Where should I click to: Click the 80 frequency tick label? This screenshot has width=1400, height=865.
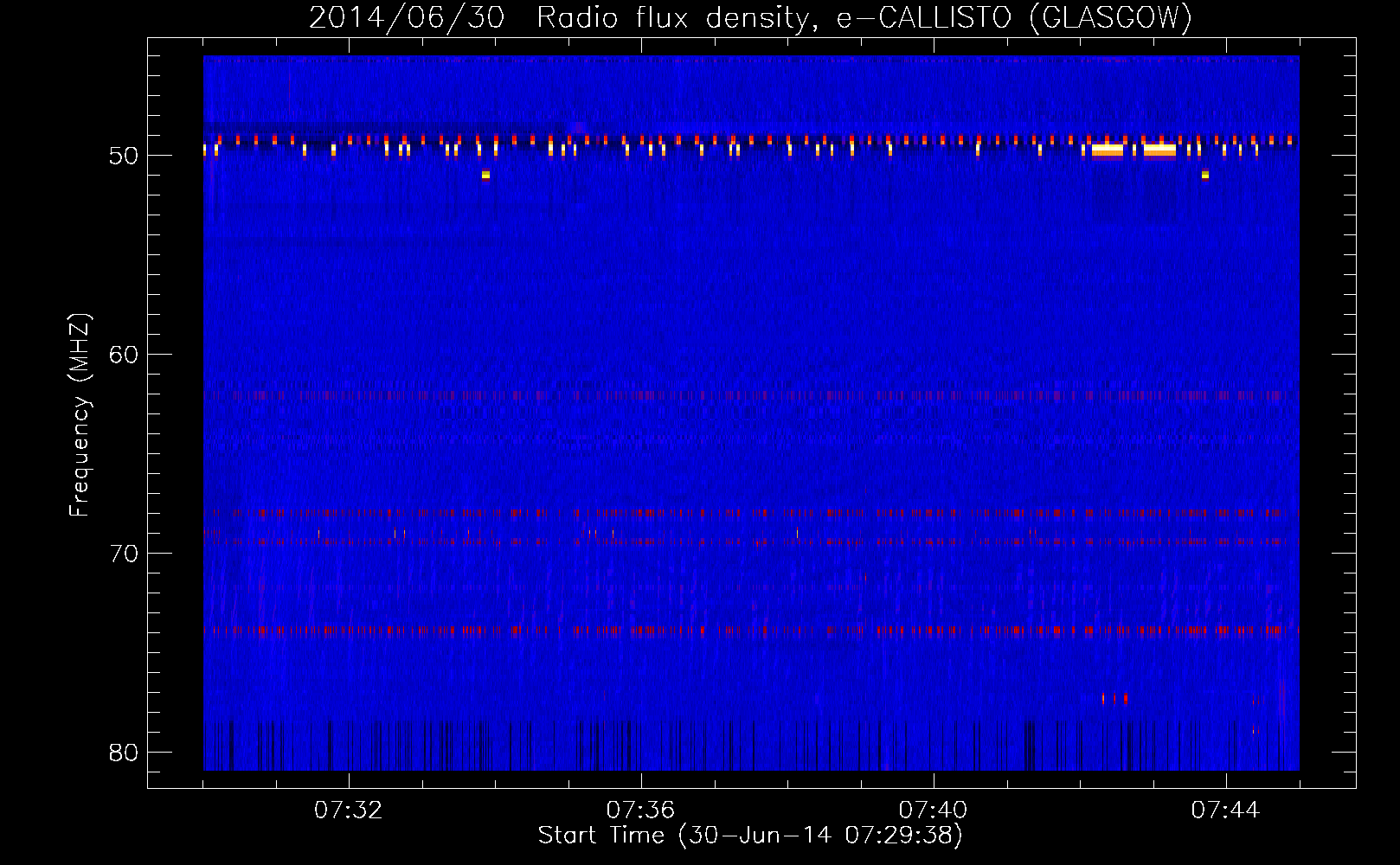[124, 753]
